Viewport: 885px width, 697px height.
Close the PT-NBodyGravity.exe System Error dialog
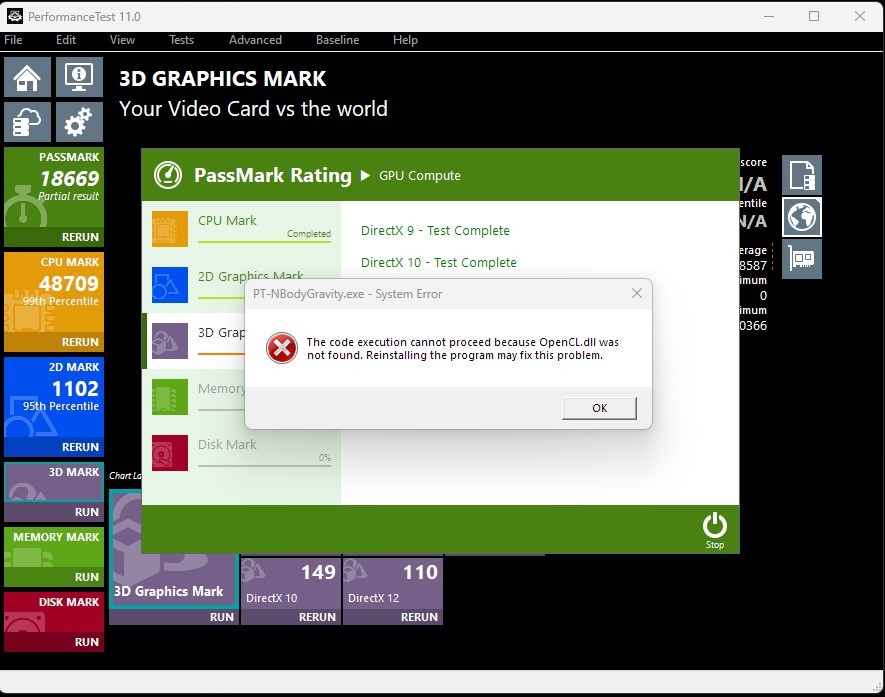[x=637, y=293]
